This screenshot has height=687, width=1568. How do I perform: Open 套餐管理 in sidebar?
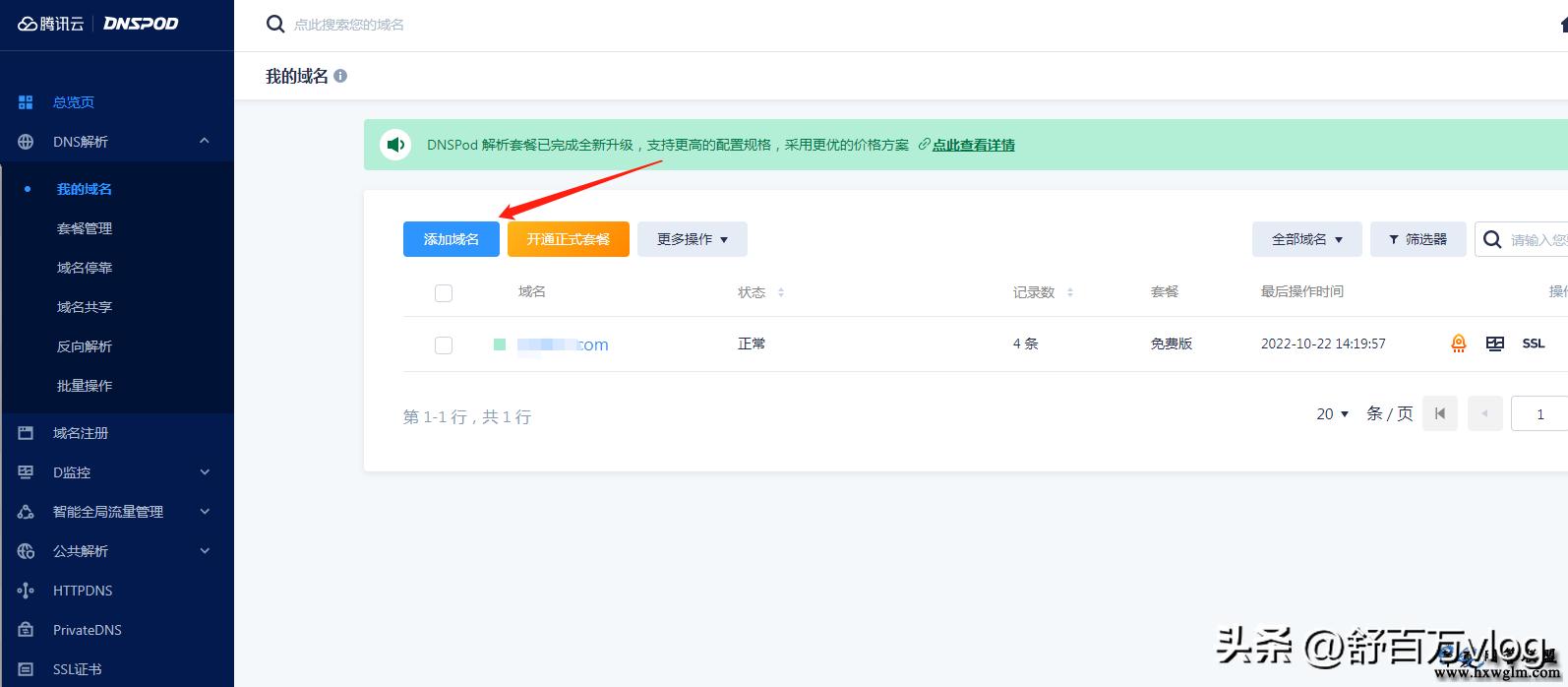(85, 228)
